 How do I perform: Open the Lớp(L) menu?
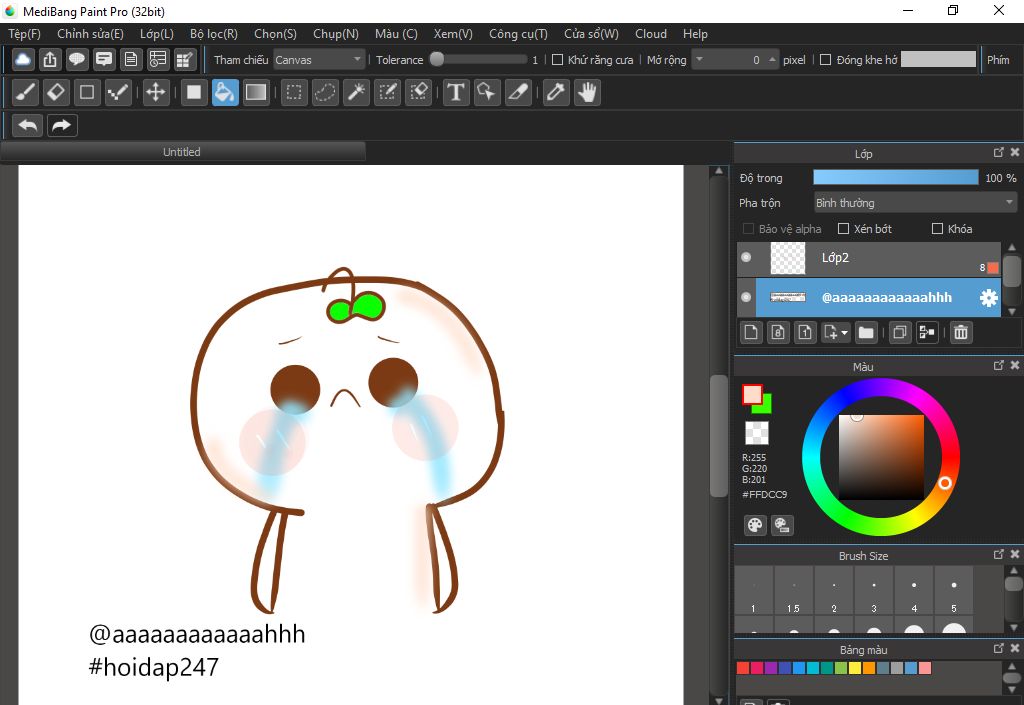tap(157, 34)
